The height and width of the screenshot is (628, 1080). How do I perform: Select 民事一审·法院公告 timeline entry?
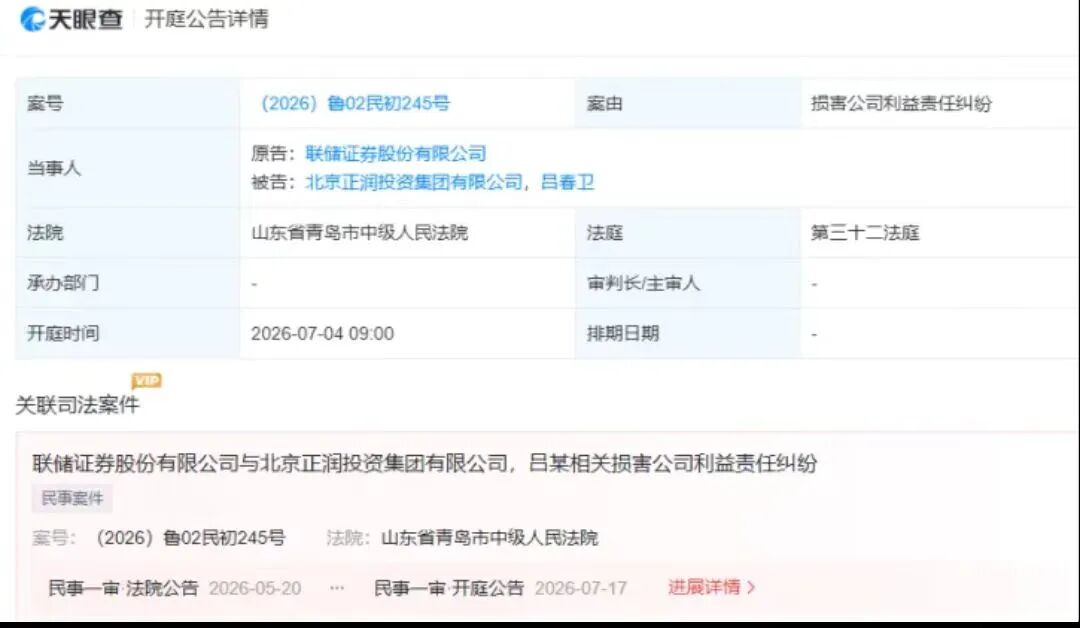click(x=123, y=588)
